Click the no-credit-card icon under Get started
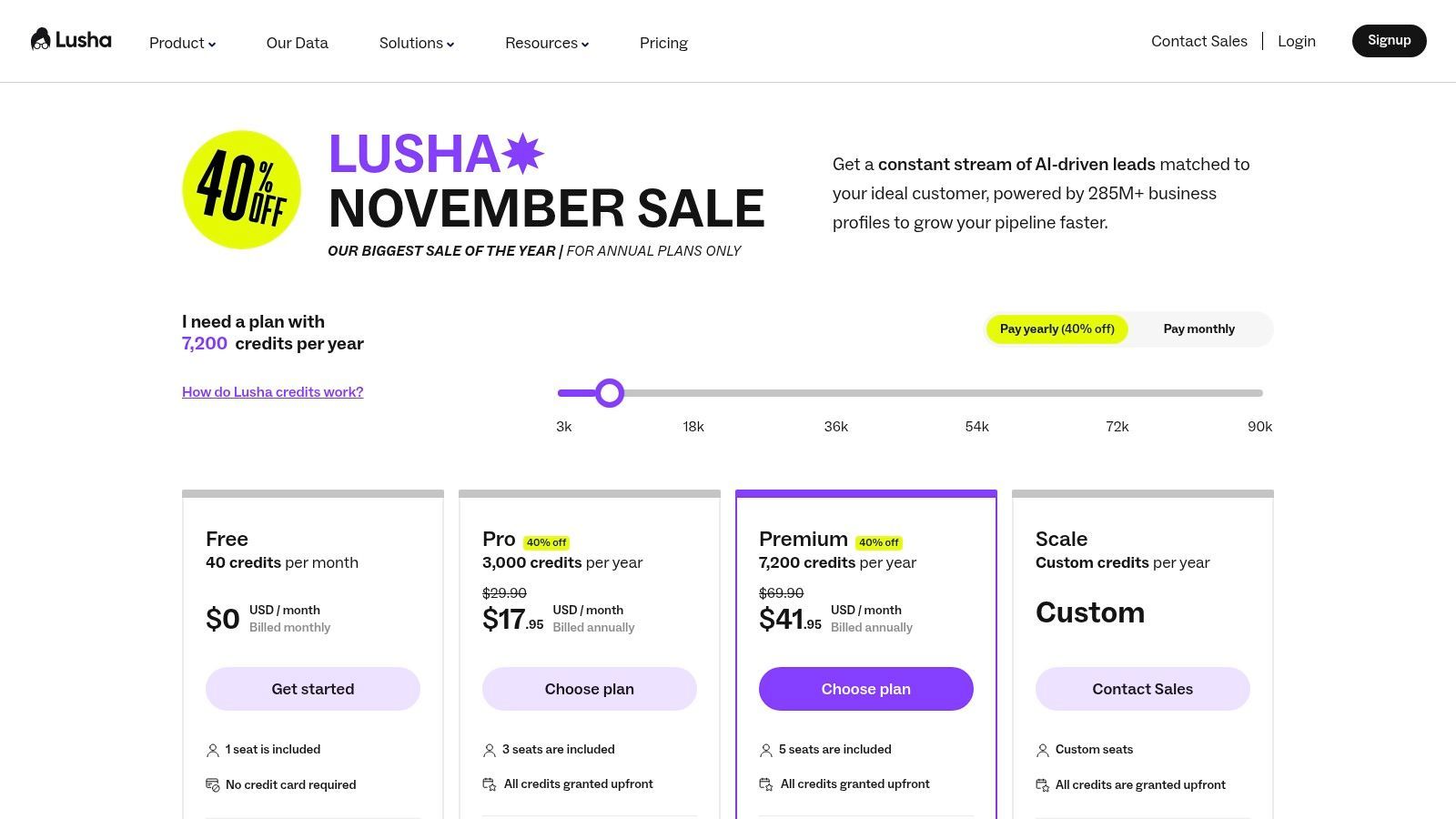This screenshot has width=1456, height=819. click(213, 784)
